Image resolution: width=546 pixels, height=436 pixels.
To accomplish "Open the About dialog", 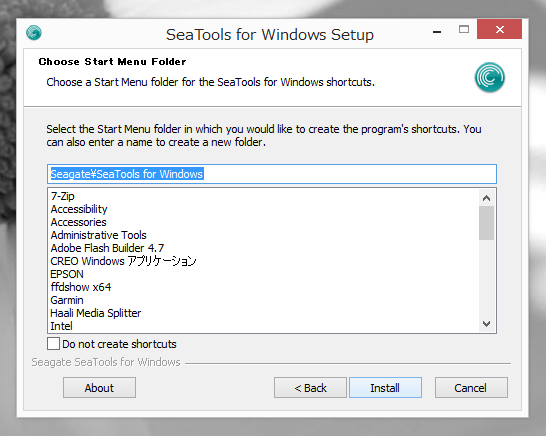I will coord(99,387).
